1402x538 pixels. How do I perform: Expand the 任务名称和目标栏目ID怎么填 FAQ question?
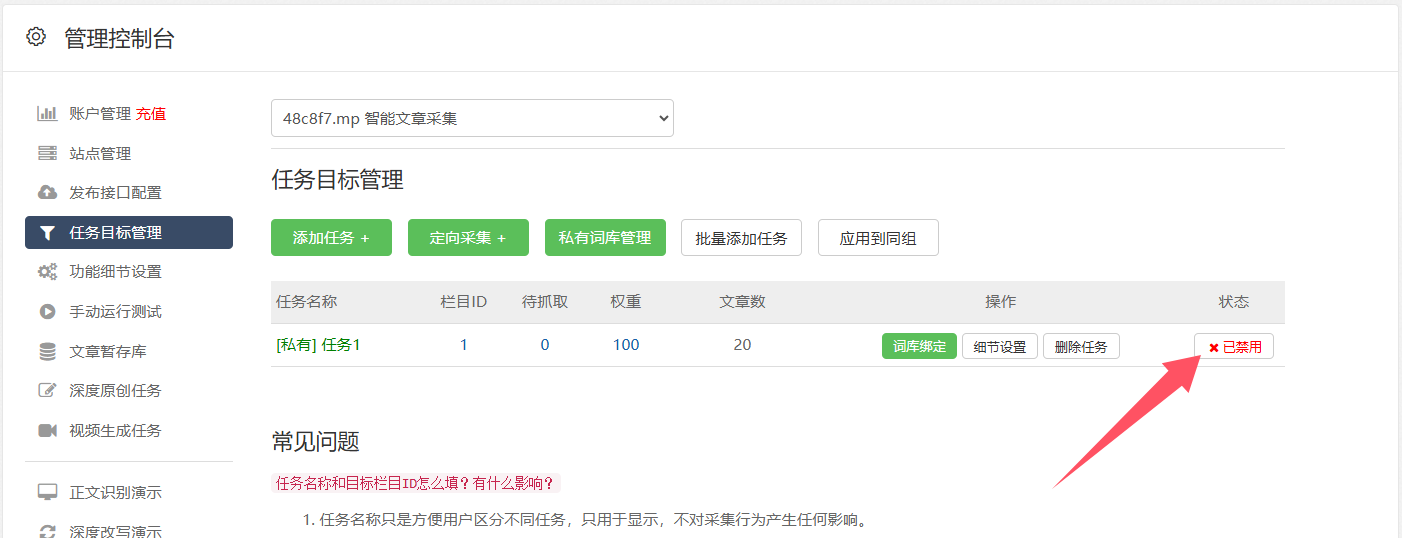pyautogui.click(x=414, y=483)
